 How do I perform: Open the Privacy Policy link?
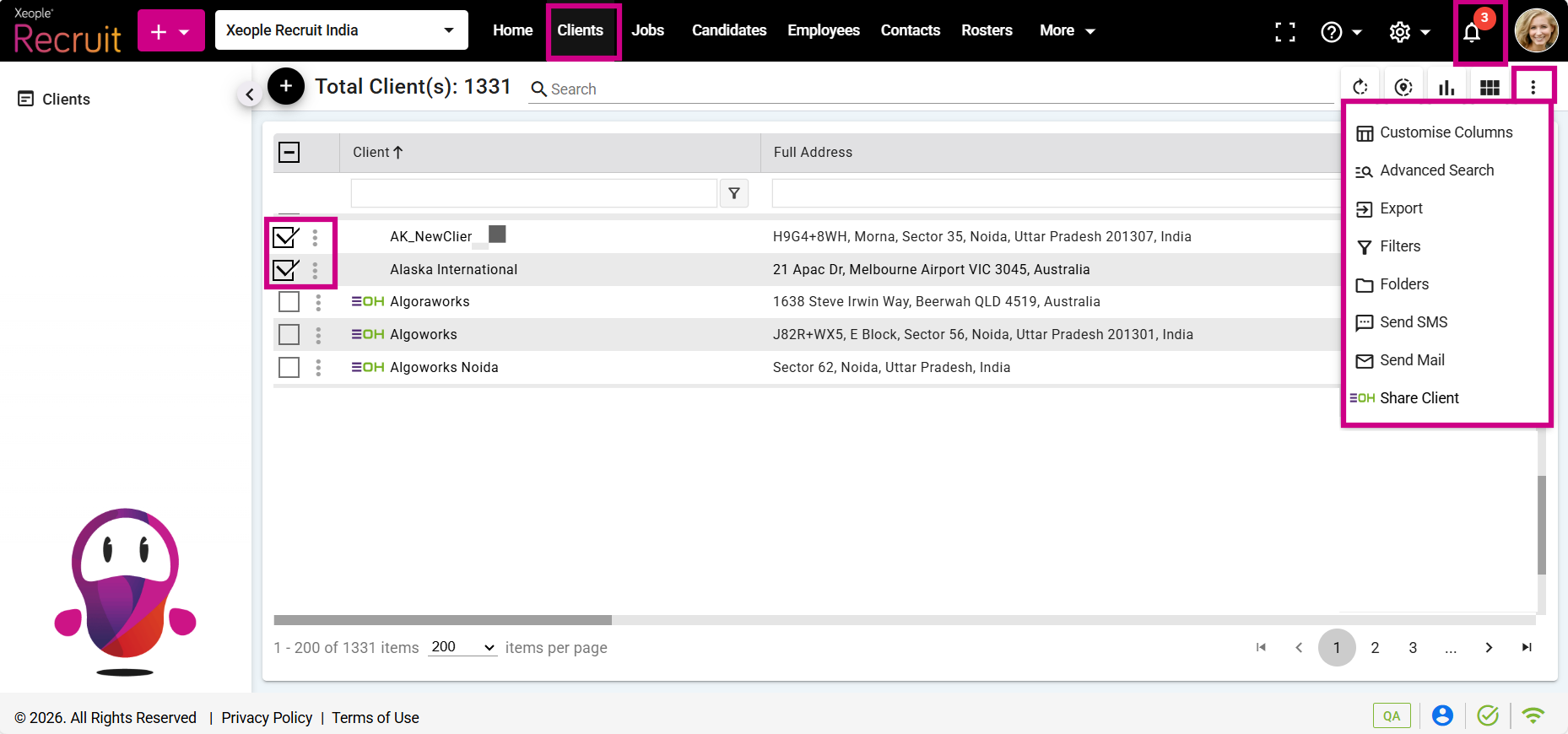click(x=267, y=717)
